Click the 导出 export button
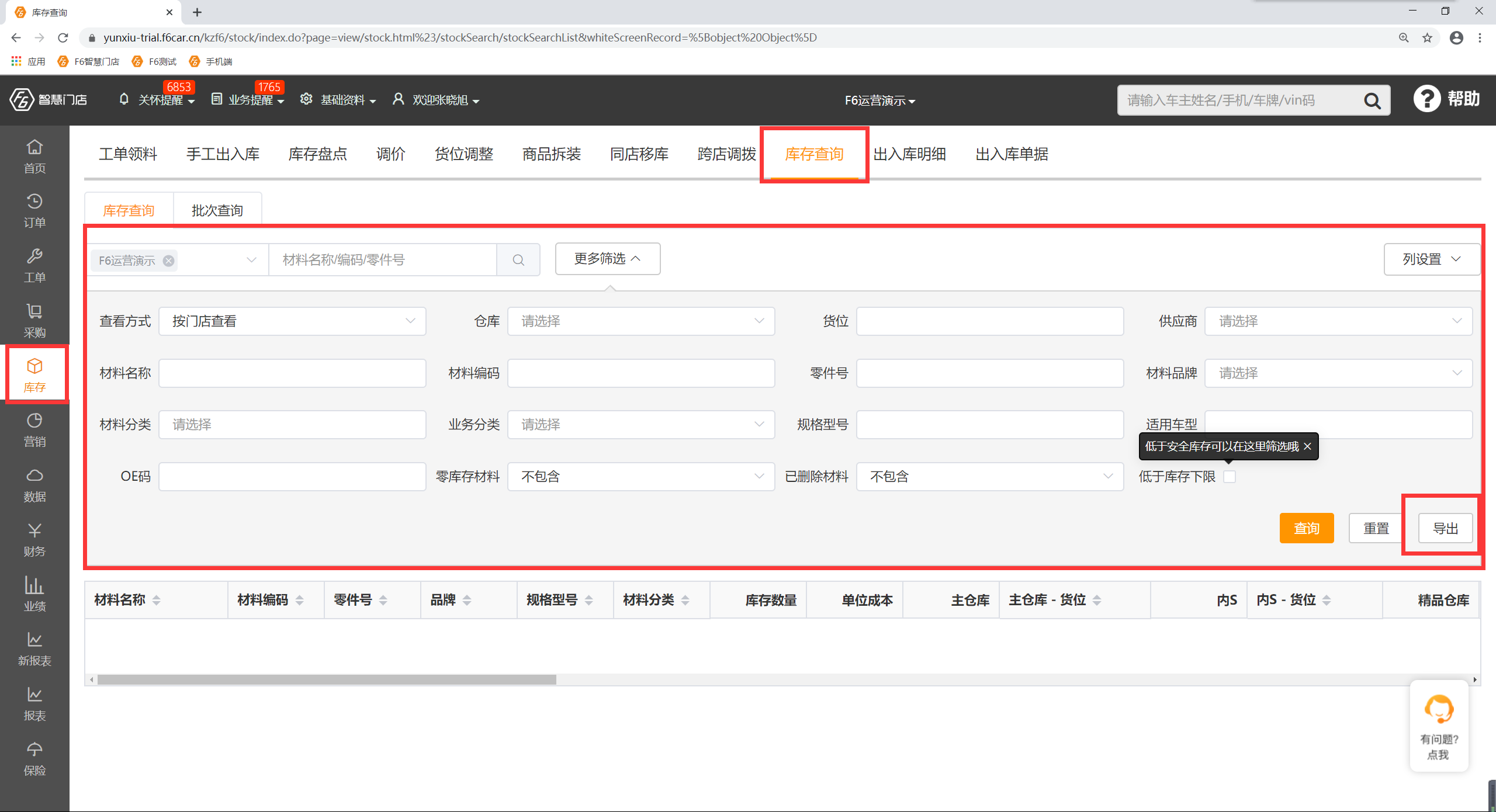The image size is (1496, 812). [1446, 528]
